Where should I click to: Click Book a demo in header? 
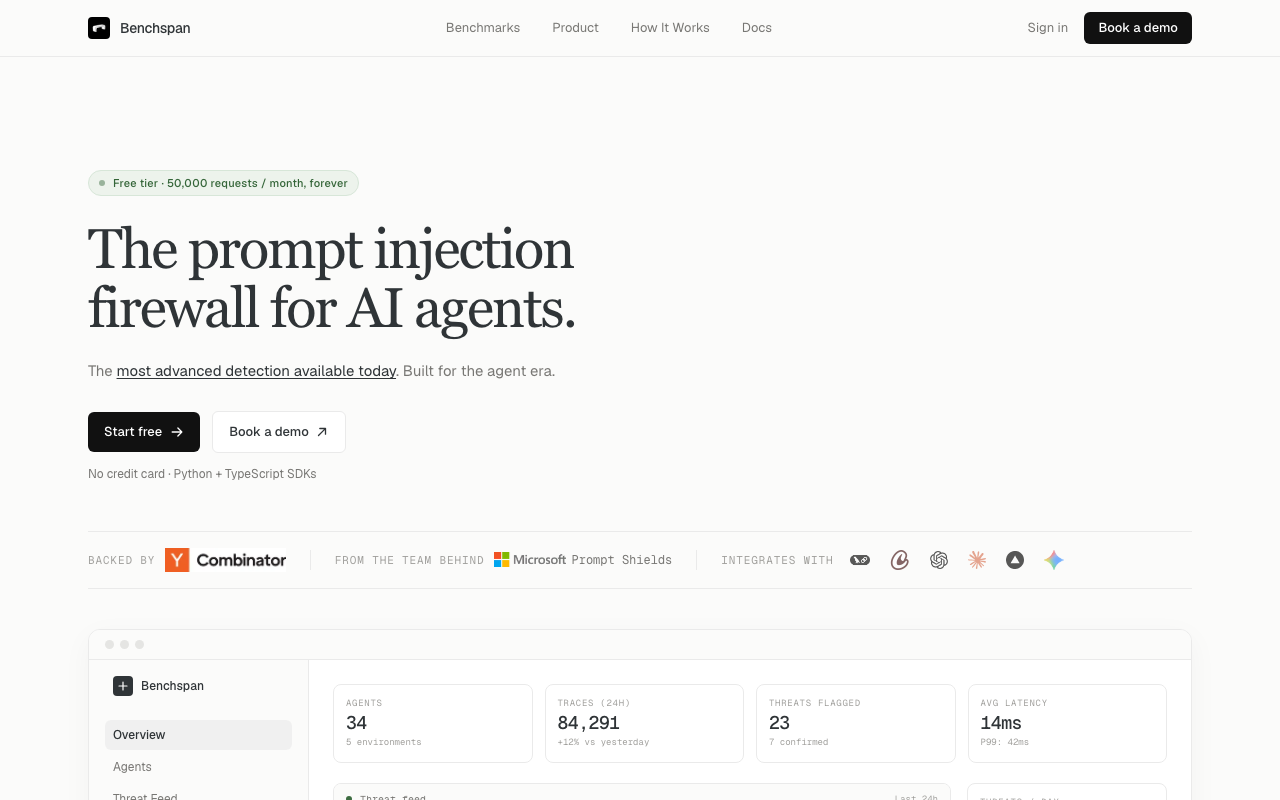pos(1138,28)
